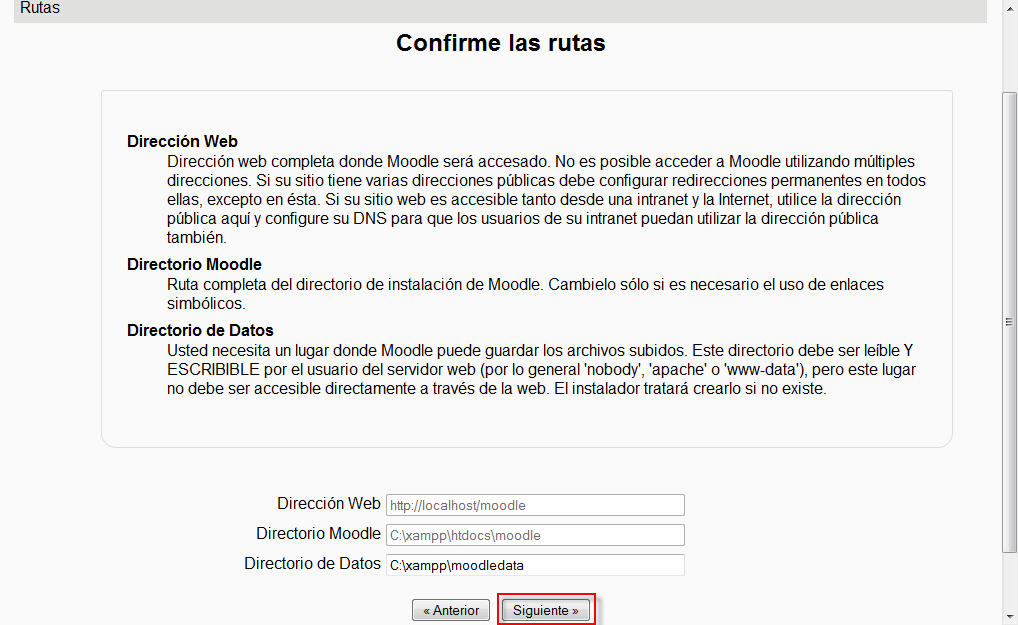
Task: Select the bold Directorio Moodle help heading
Action: pos(194,265)
